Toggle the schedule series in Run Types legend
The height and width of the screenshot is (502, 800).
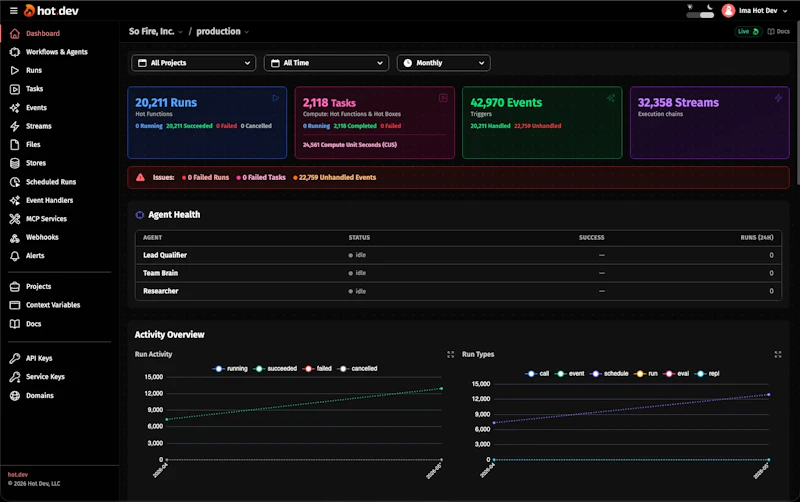tap(609, 373)
